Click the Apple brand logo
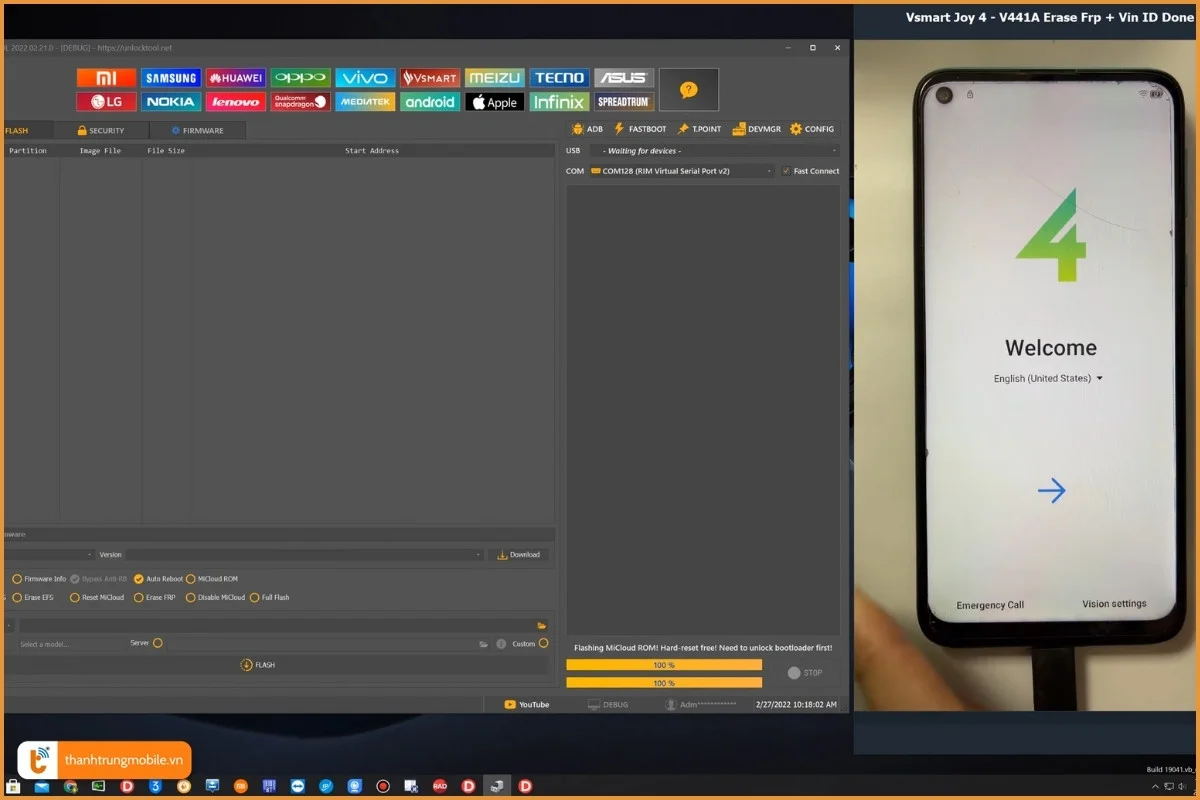 pyautogui.click(x=494, y=102)
